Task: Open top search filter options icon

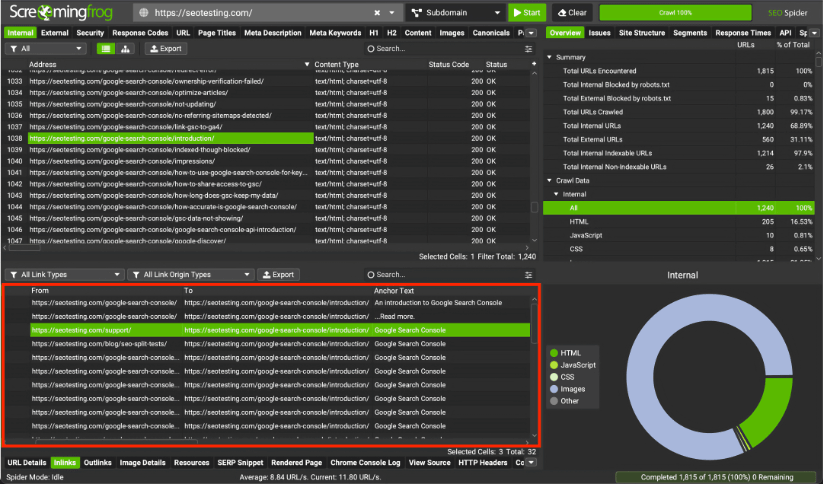Action: pos(529,48)
